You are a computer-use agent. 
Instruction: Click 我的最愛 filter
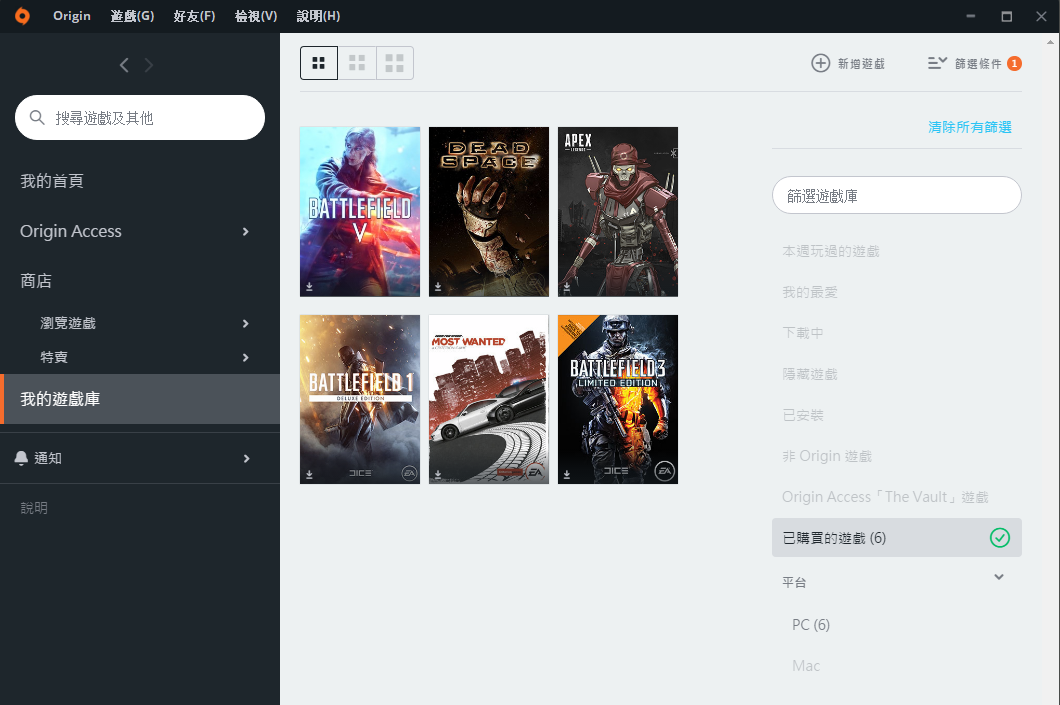(x=810, y=292)
